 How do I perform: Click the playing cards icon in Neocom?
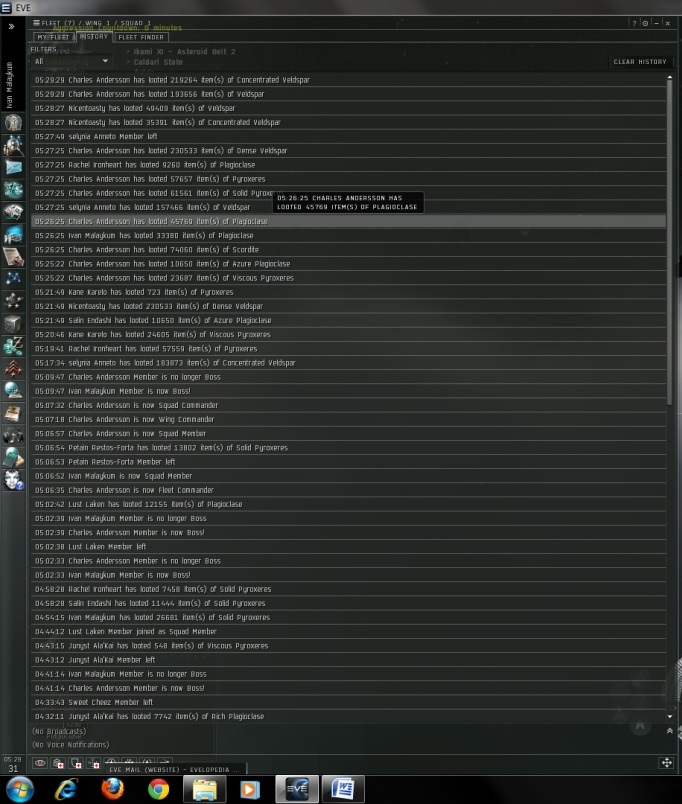13,212
